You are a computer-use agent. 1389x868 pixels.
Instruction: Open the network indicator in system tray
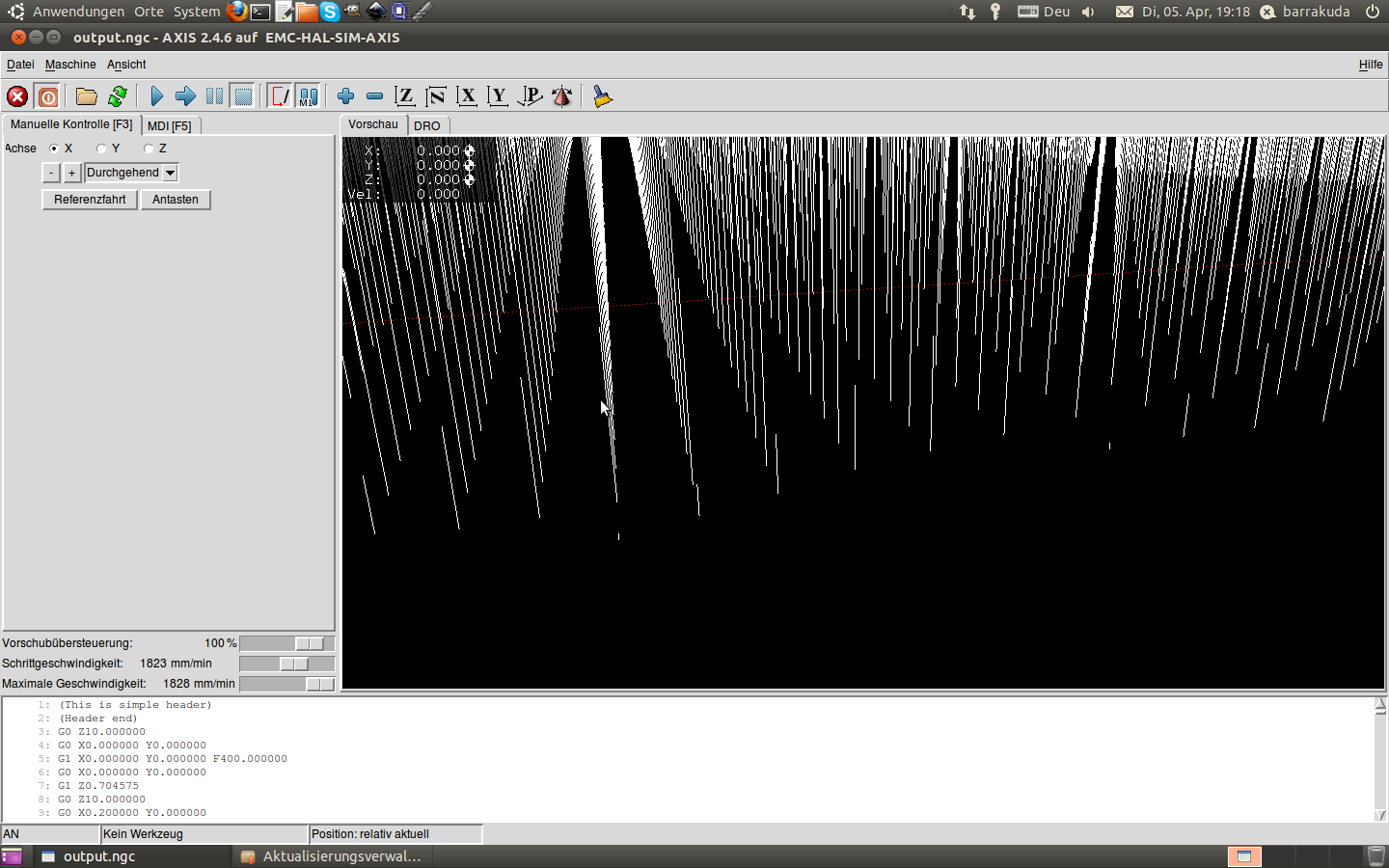pos(967,12)
